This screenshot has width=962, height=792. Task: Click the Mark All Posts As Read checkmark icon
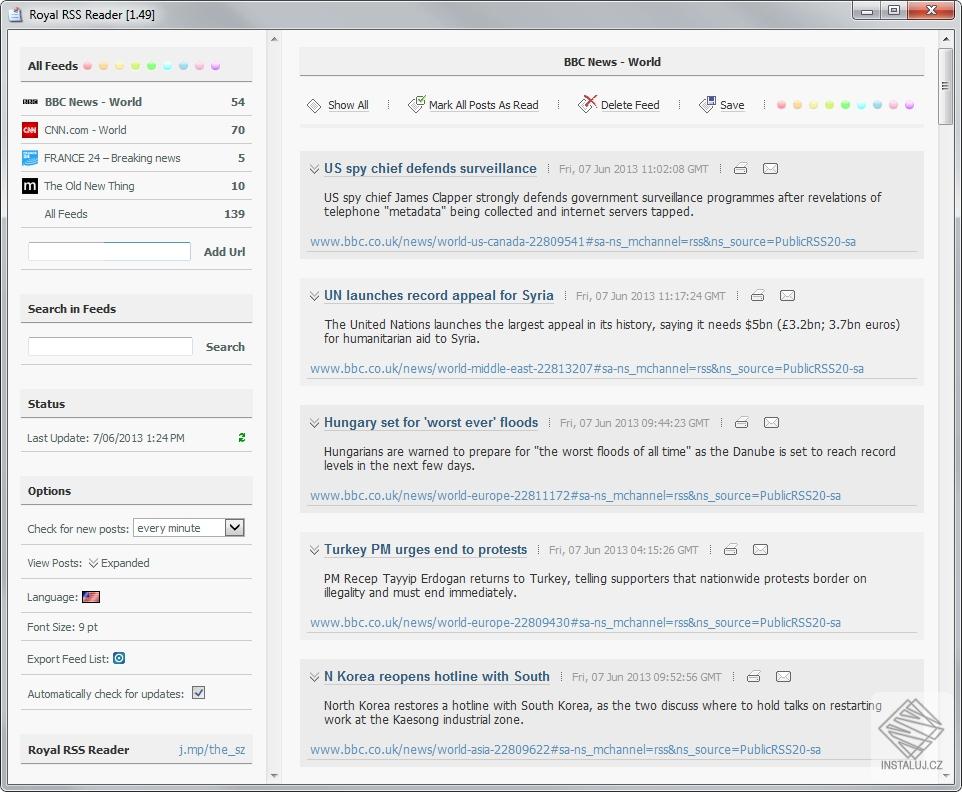[417, 104]
